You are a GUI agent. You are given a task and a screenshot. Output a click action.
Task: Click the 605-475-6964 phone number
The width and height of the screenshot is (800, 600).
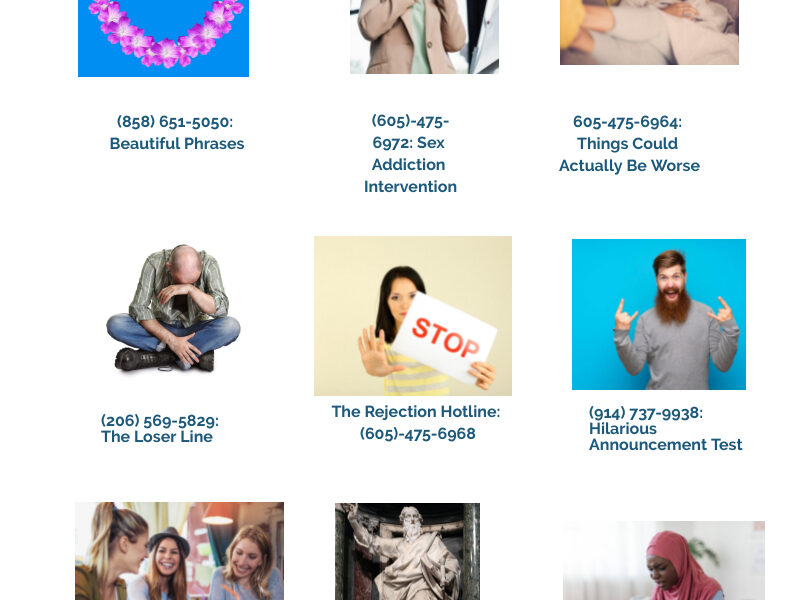tap(627, 122)
